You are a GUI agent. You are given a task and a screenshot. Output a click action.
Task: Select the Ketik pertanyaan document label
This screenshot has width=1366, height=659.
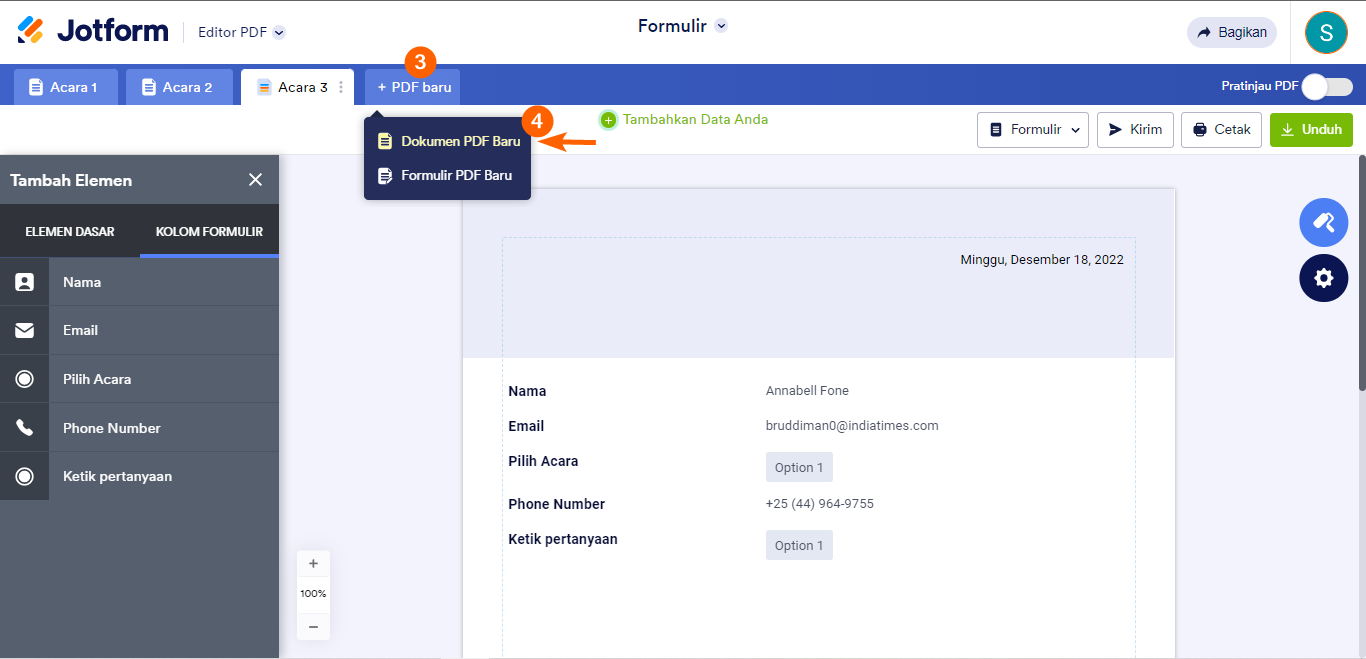point(563,539)
